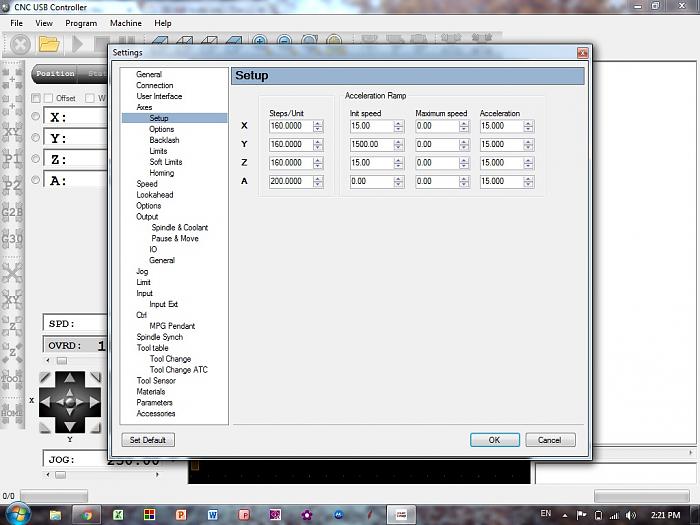Click the G28 sidebar icon

point(12,212)
